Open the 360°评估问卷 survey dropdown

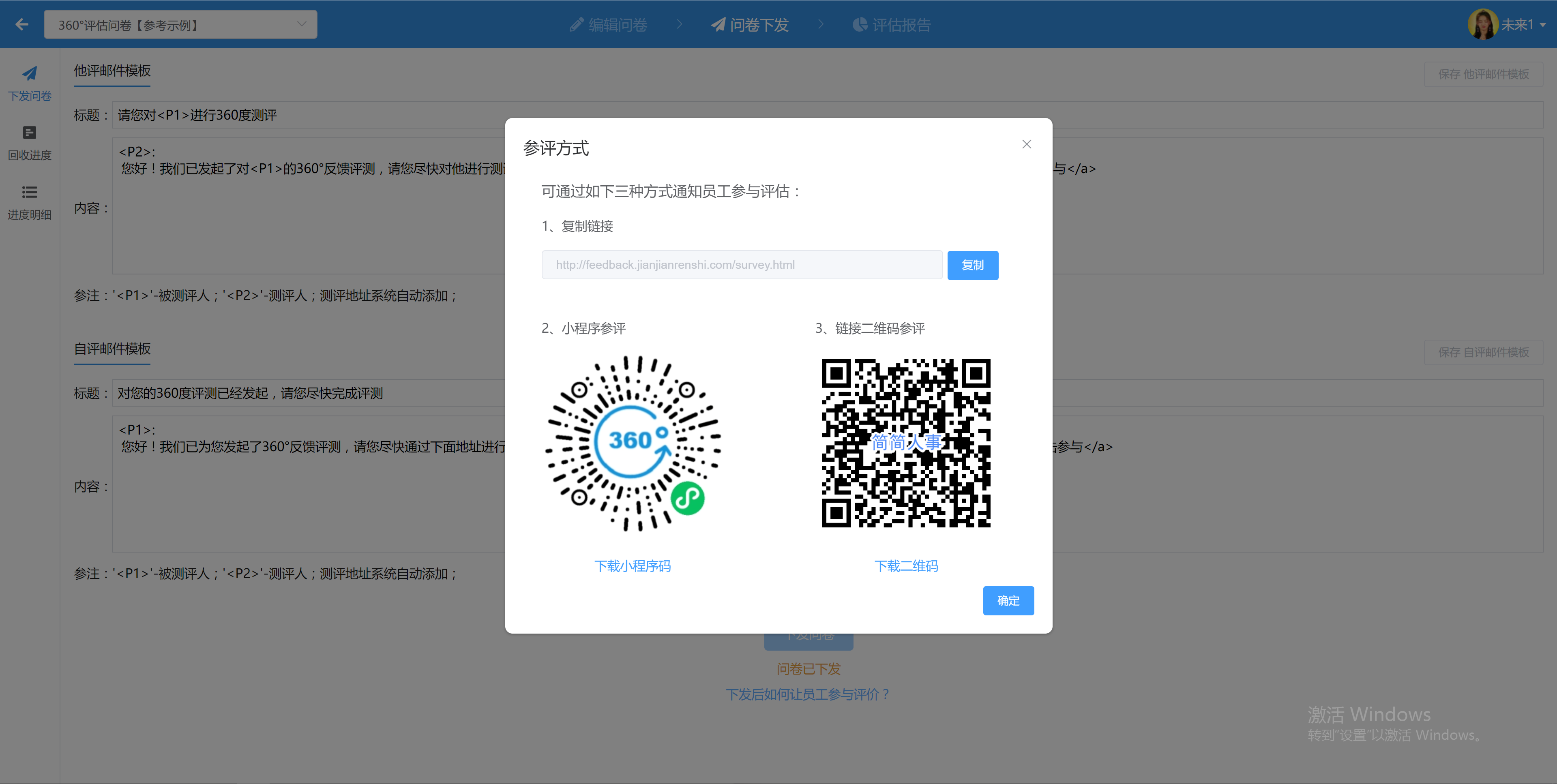180,25
